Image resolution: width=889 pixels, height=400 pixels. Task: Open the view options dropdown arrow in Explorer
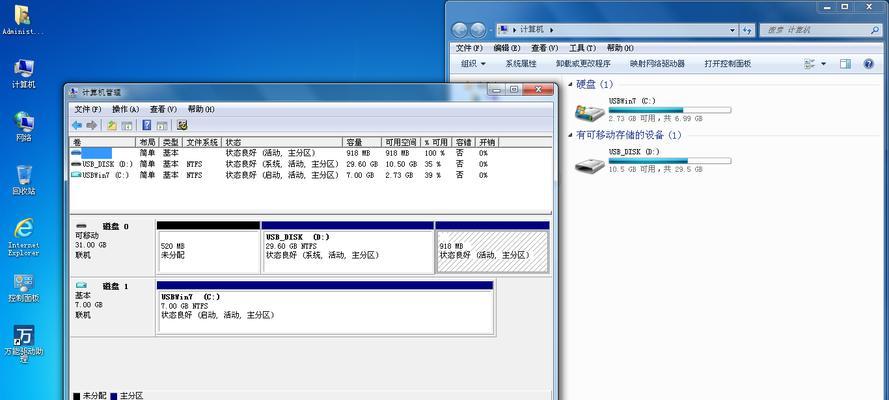[824, 64]
